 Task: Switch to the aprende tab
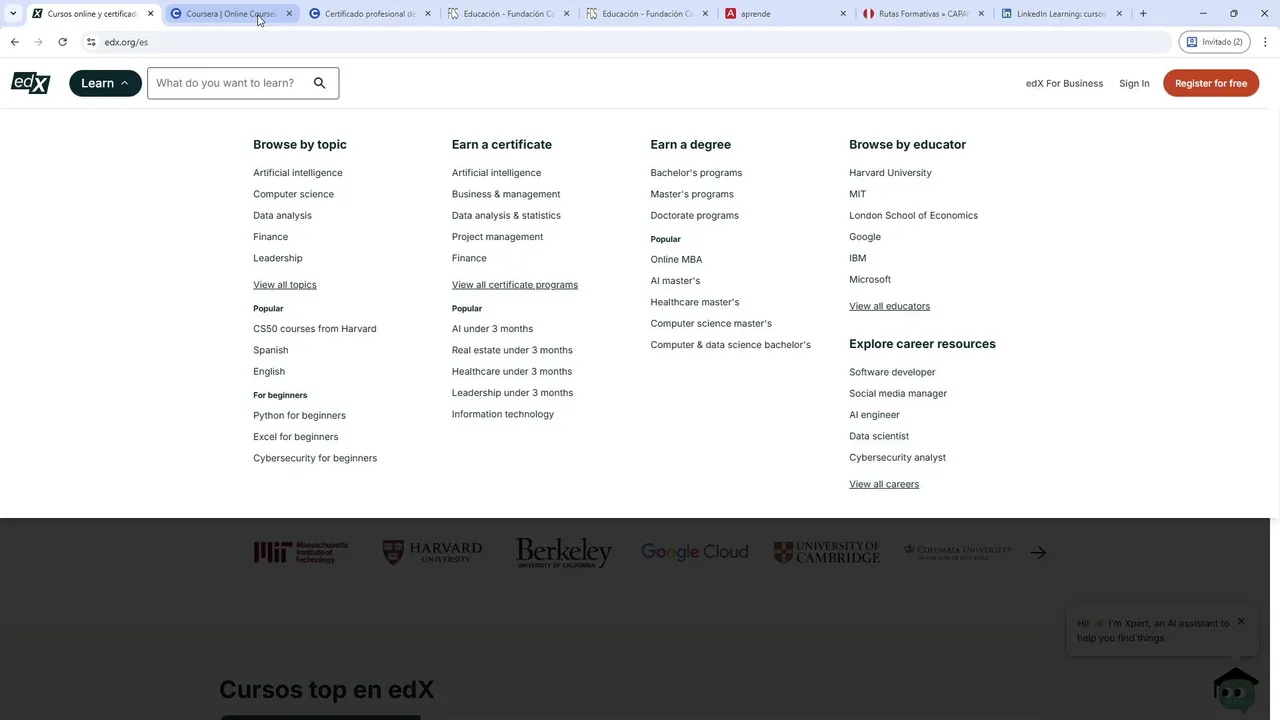(x=785, y=14)
